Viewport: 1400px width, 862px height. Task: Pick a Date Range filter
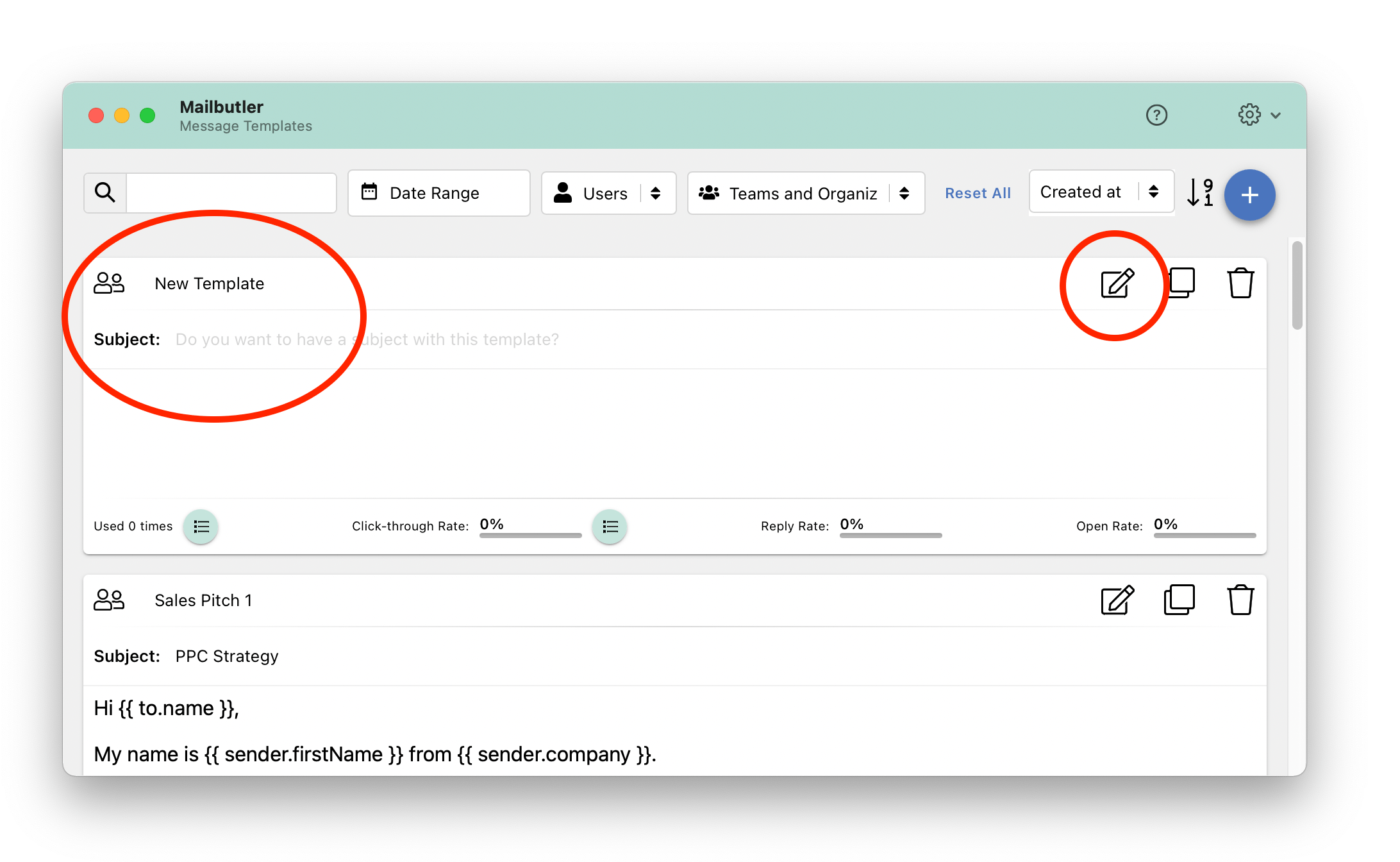(438, 193)
